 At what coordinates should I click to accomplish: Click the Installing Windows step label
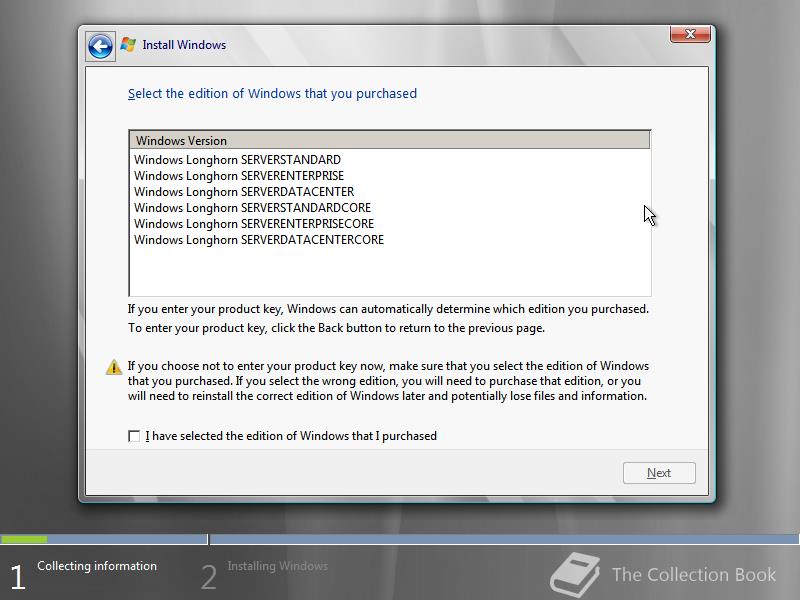coord(278,566)
